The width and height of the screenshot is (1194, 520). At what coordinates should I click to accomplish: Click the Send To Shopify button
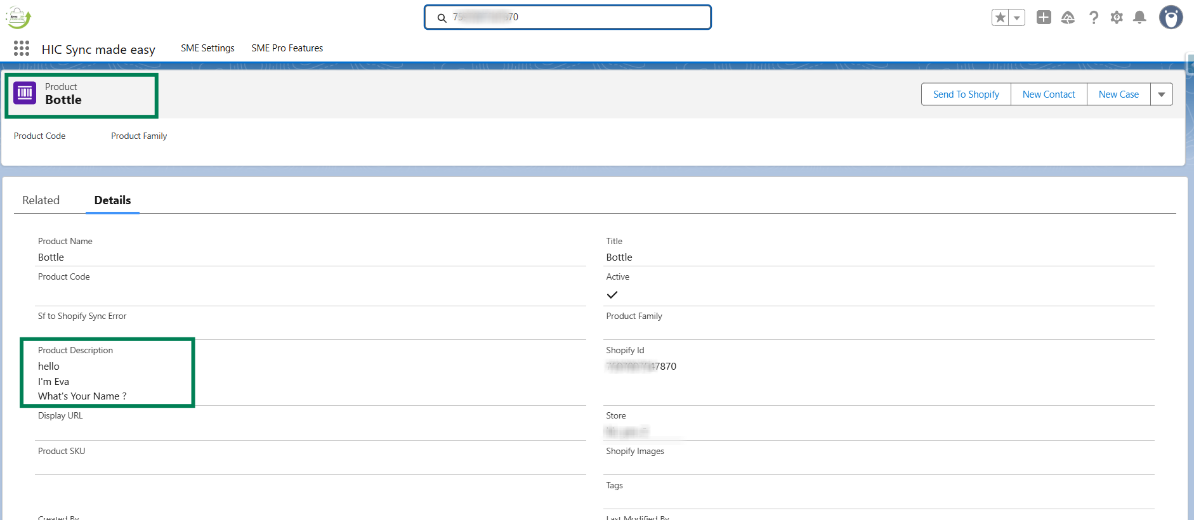tap(966, 94)
